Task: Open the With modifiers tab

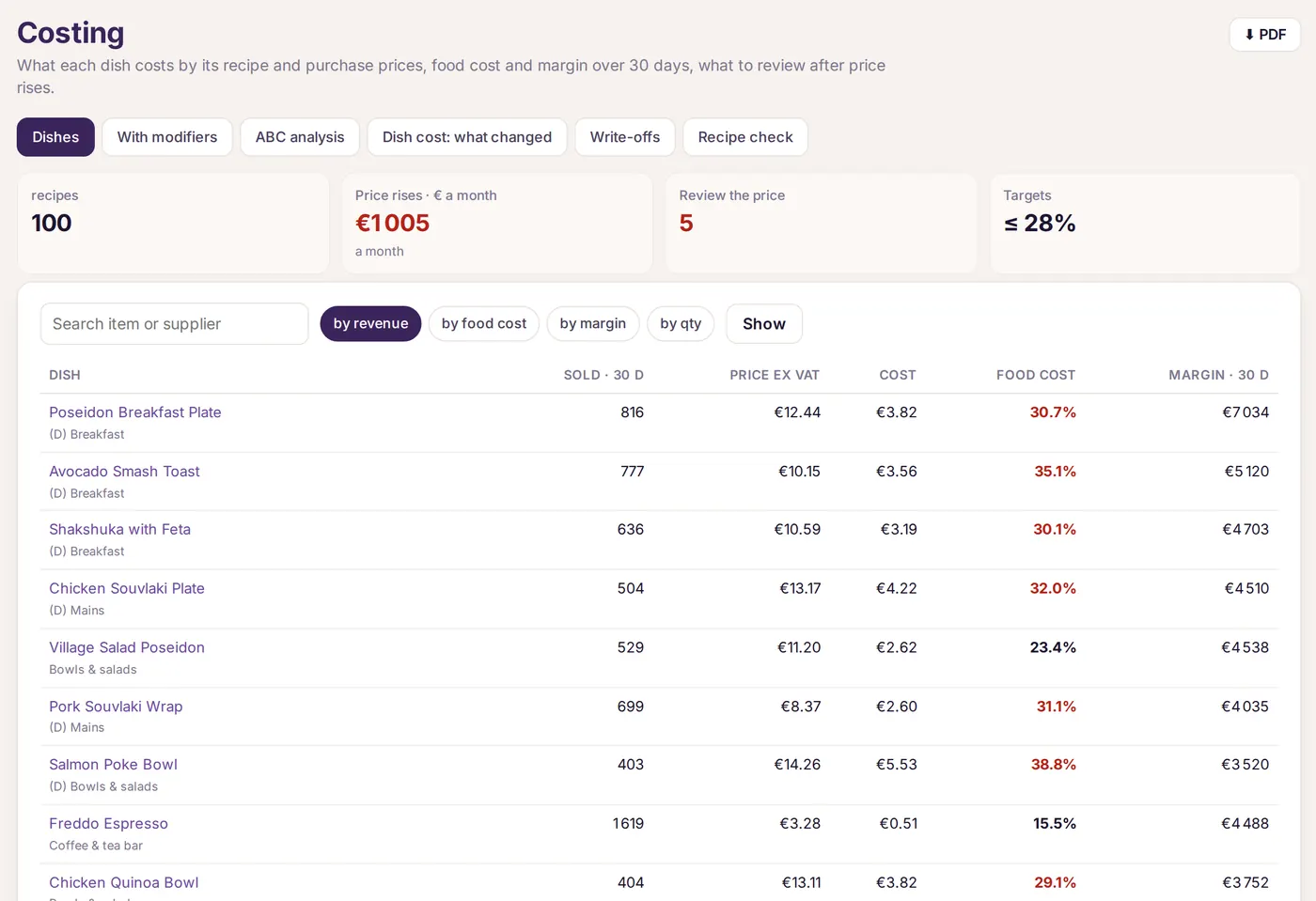Action: (167, 137)
